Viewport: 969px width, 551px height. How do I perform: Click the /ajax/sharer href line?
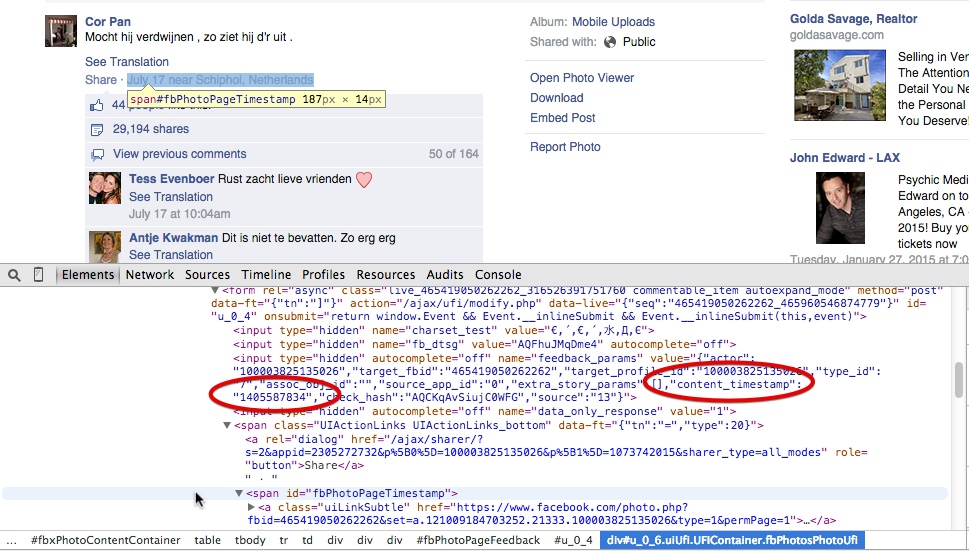point(365,439)
